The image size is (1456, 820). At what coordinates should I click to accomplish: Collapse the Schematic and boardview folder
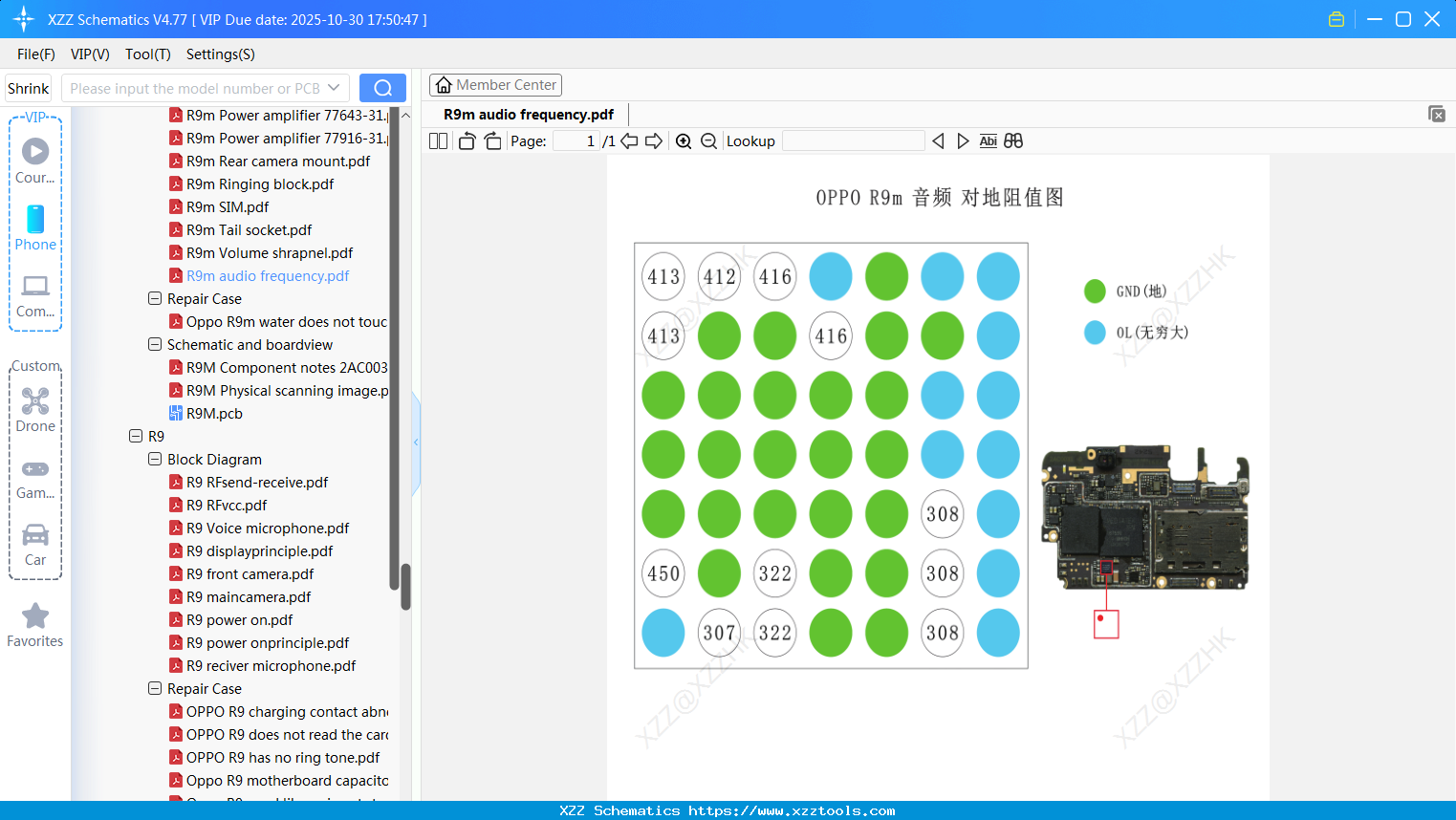tap(155, 344)
